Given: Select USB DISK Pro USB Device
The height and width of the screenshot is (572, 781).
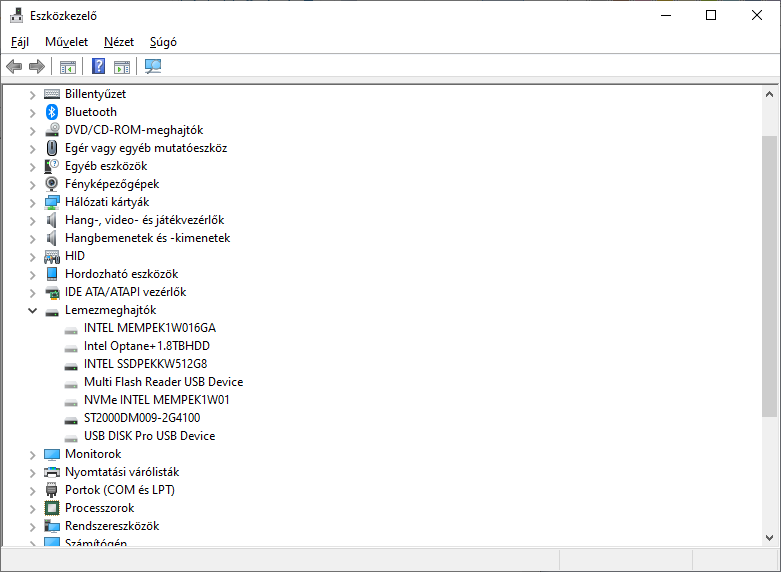Looking at the screenshot, I should click(149, 435).
